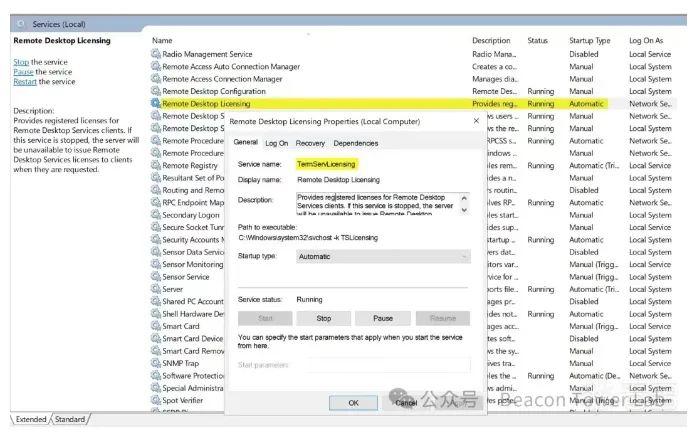Confirm the dialog with OK
Image resolution: width=697 pixels, height=435 pixels.
click(x=353, y=403)
